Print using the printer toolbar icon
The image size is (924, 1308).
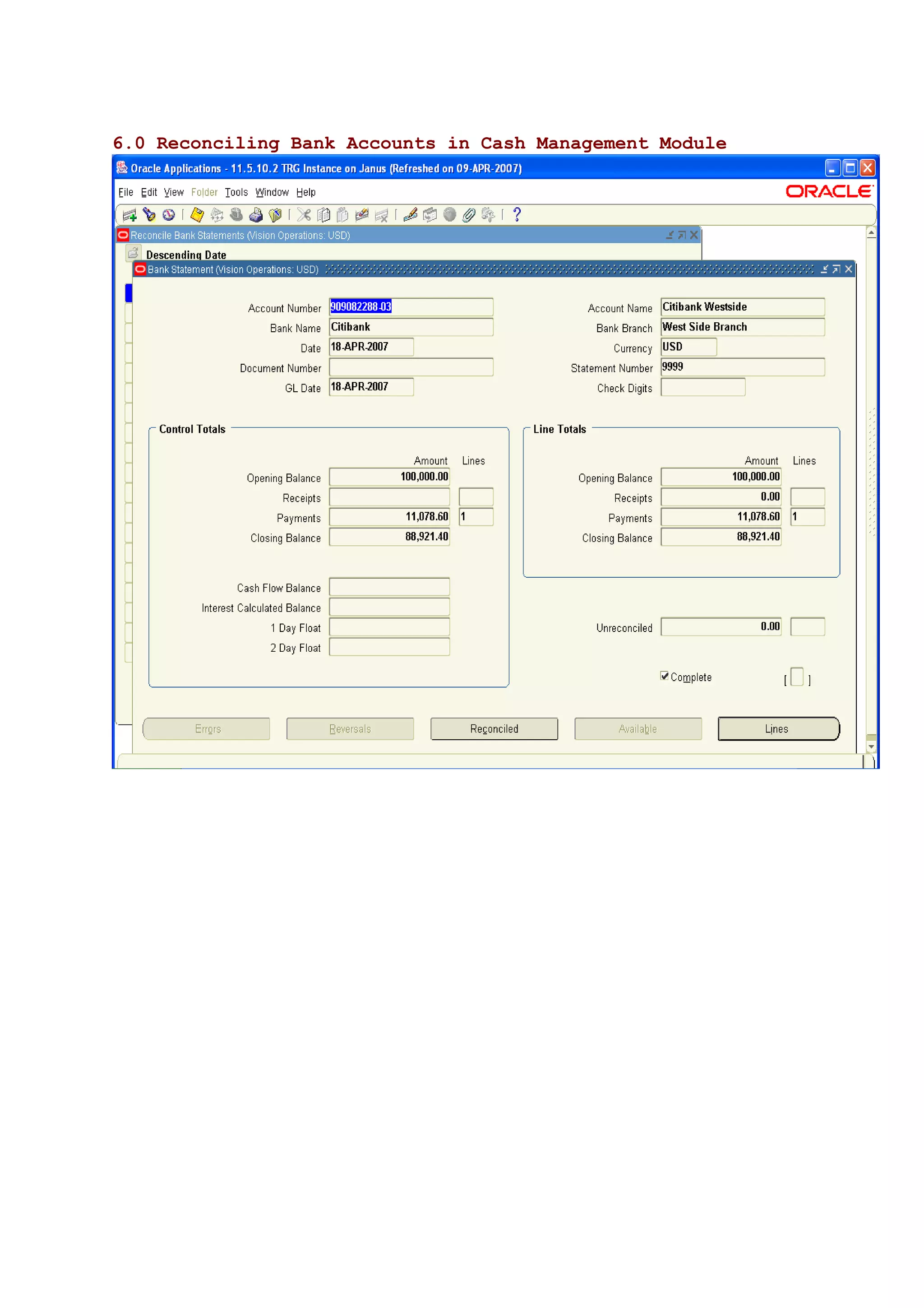point(256,215)
